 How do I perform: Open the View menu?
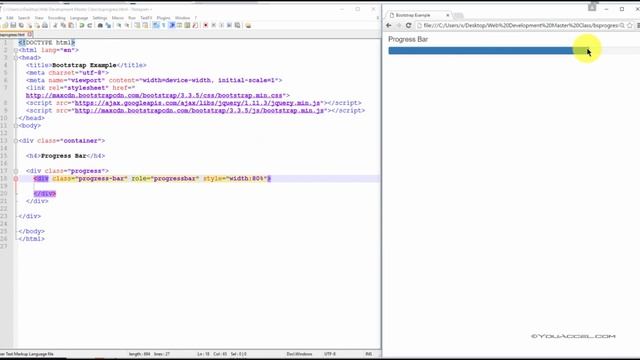(x=39, y=18)
